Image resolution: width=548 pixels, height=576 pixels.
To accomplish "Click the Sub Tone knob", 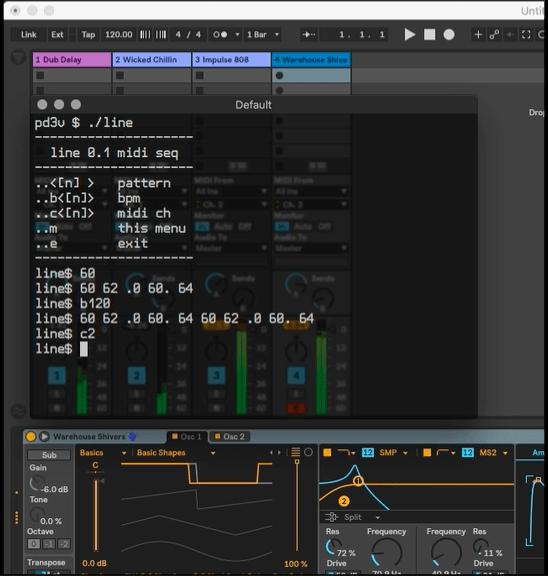I will pos(36,514).
